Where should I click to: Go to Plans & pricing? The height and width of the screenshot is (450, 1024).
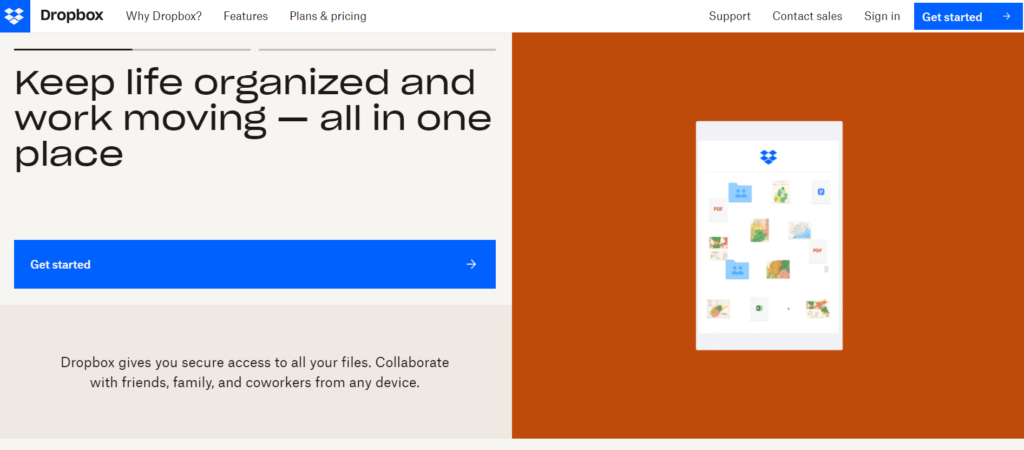pos(328,16)
